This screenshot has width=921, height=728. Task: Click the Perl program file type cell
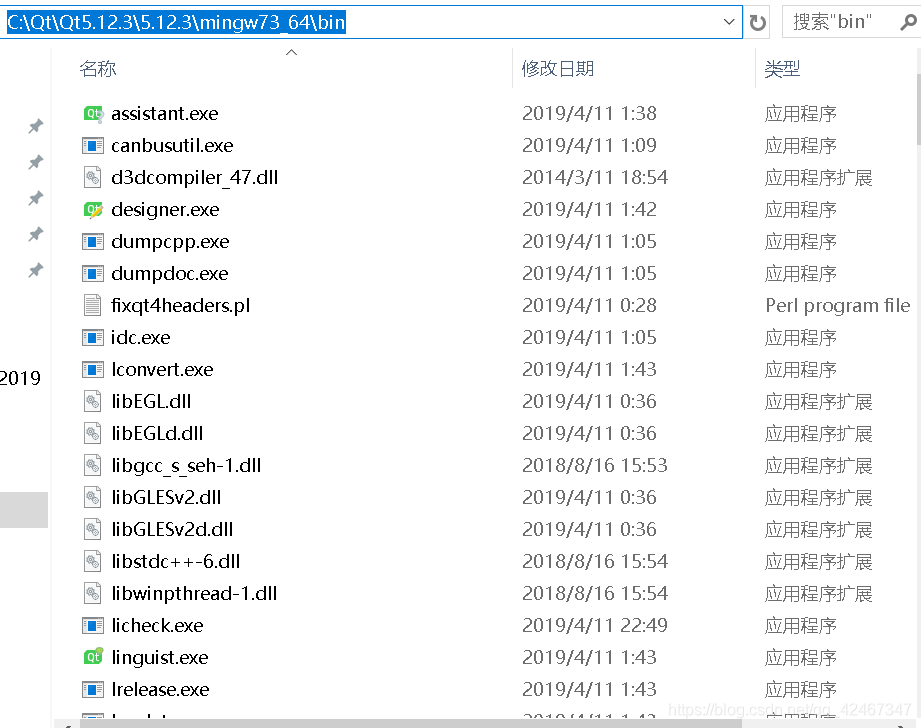point(838,306)
